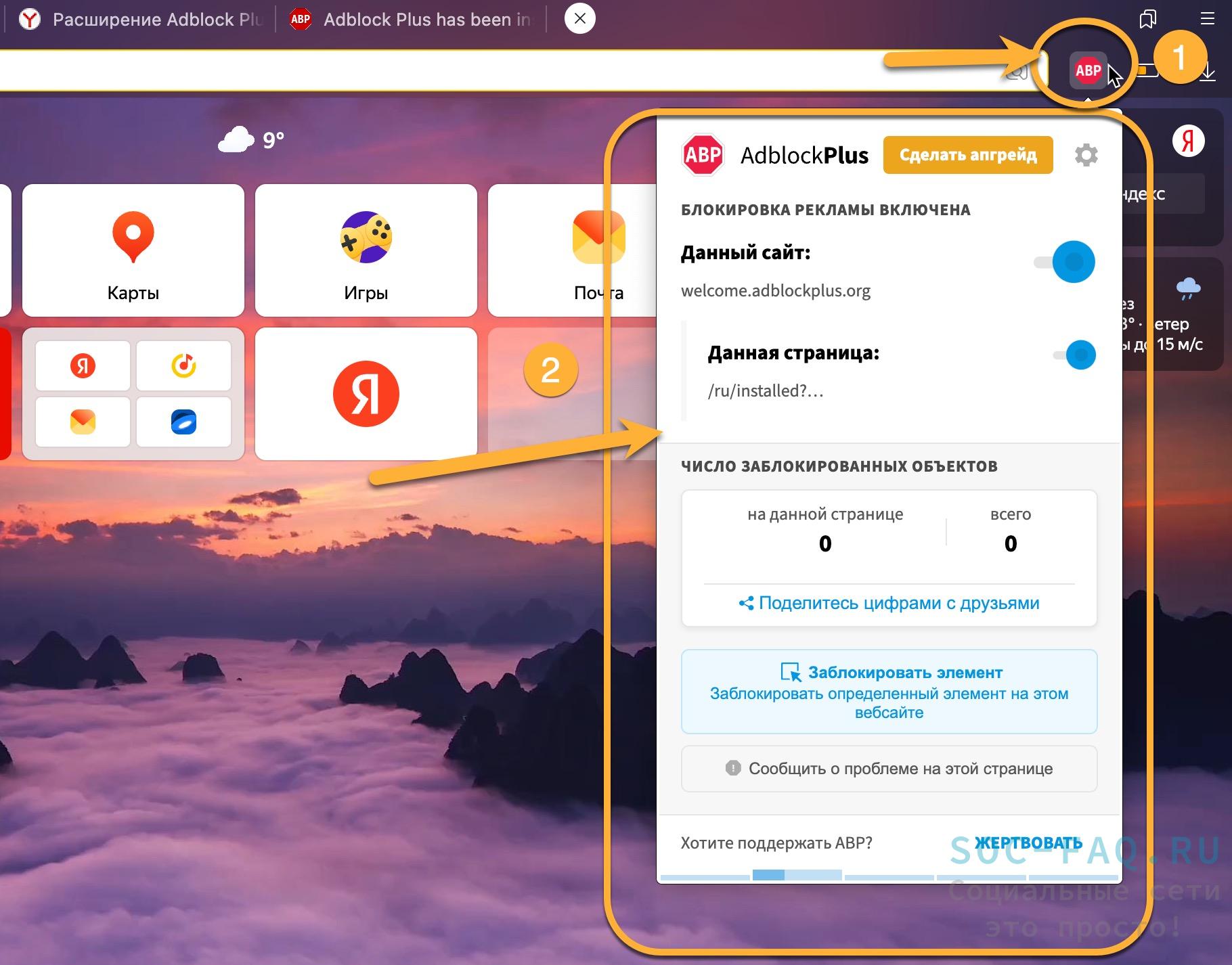Click the small Яндекс icon in the folder tile
This screenshot has height=965, width=1232.
[x=83, y=366]
